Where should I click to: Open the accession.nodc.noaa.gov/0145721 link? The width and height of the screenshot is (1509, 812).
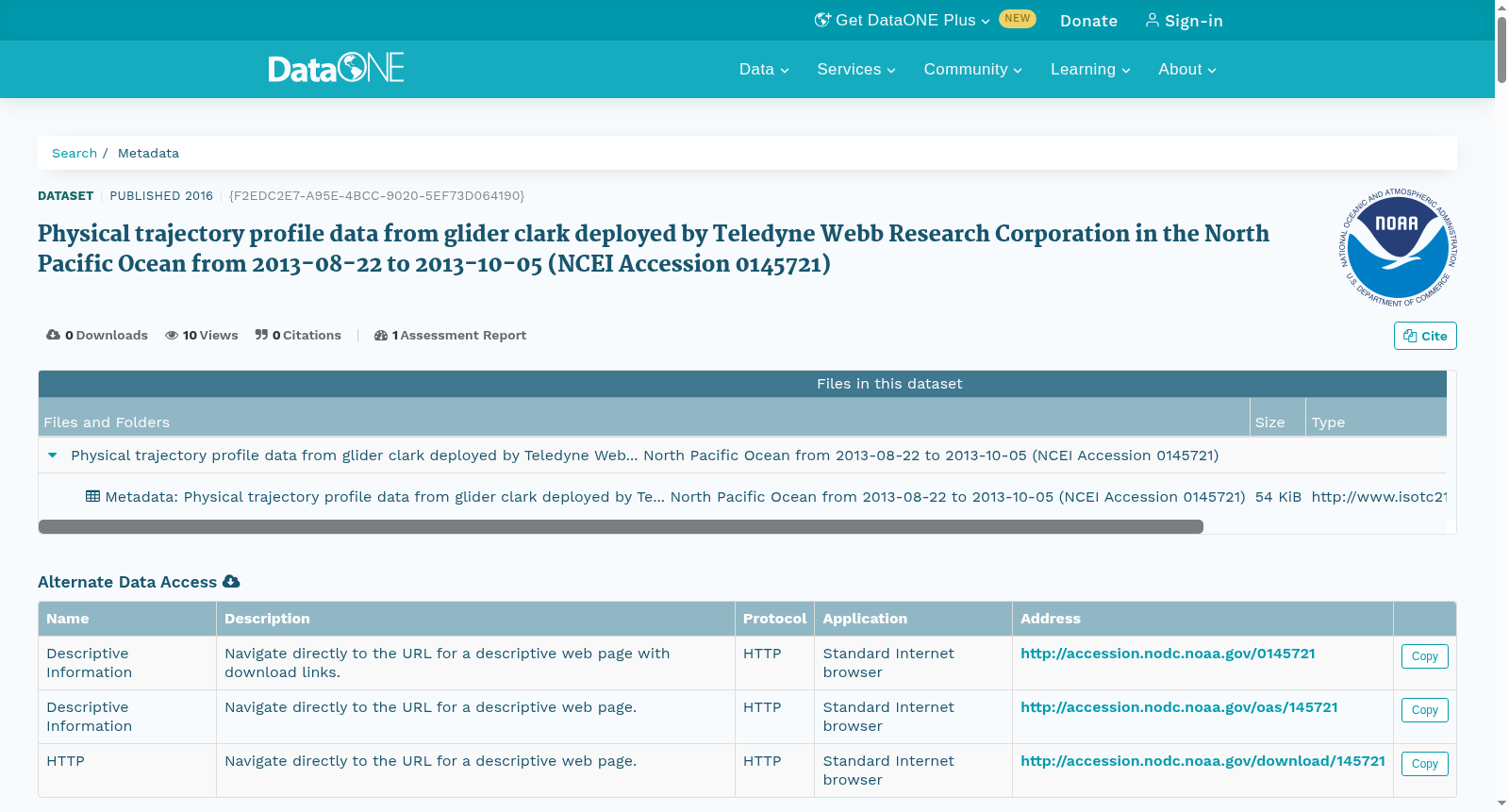pyautogui.click(x=1168, y=654)
